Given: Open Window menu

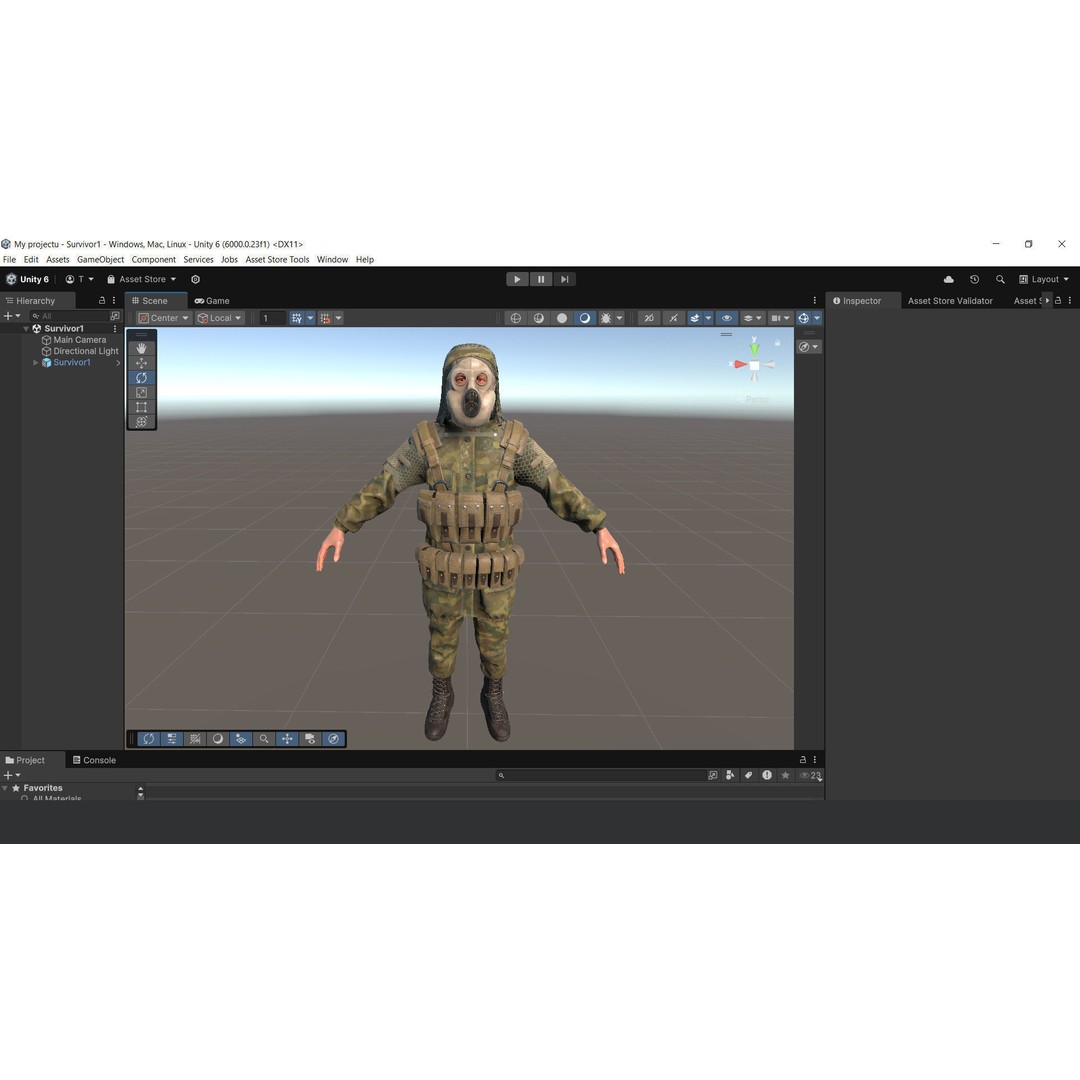Looking at the screenshot, I should coord(333,260).
